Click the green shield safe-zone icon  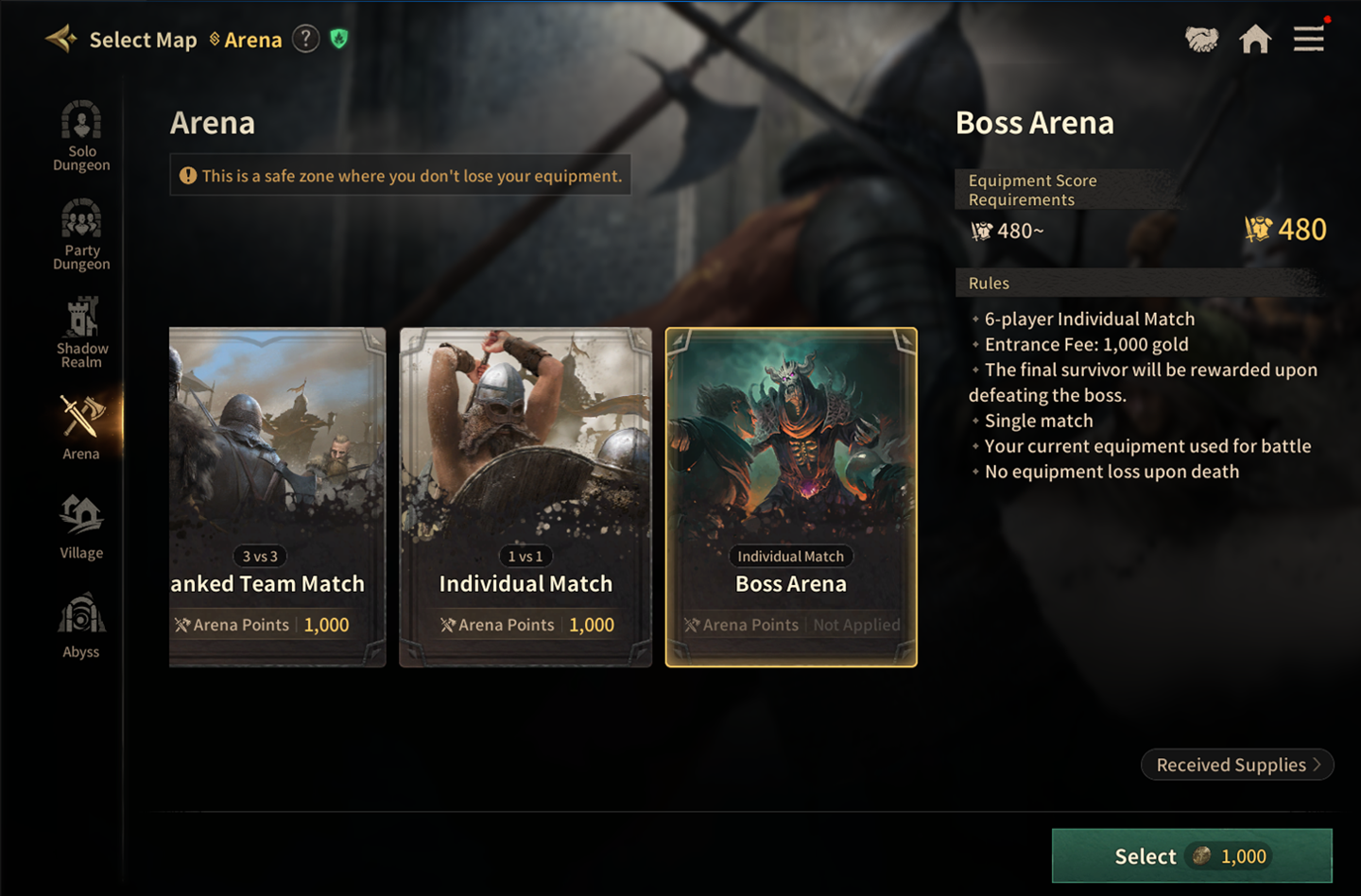[339, 39]
